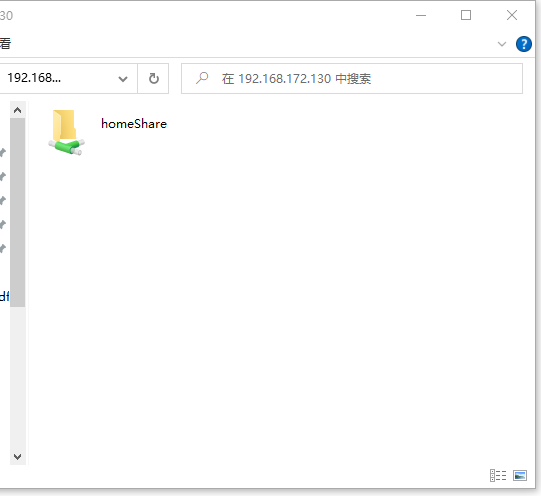Focus the 在 192.168.172.130 中搜索 search field
541x496 pixels.
click(352, 79)
